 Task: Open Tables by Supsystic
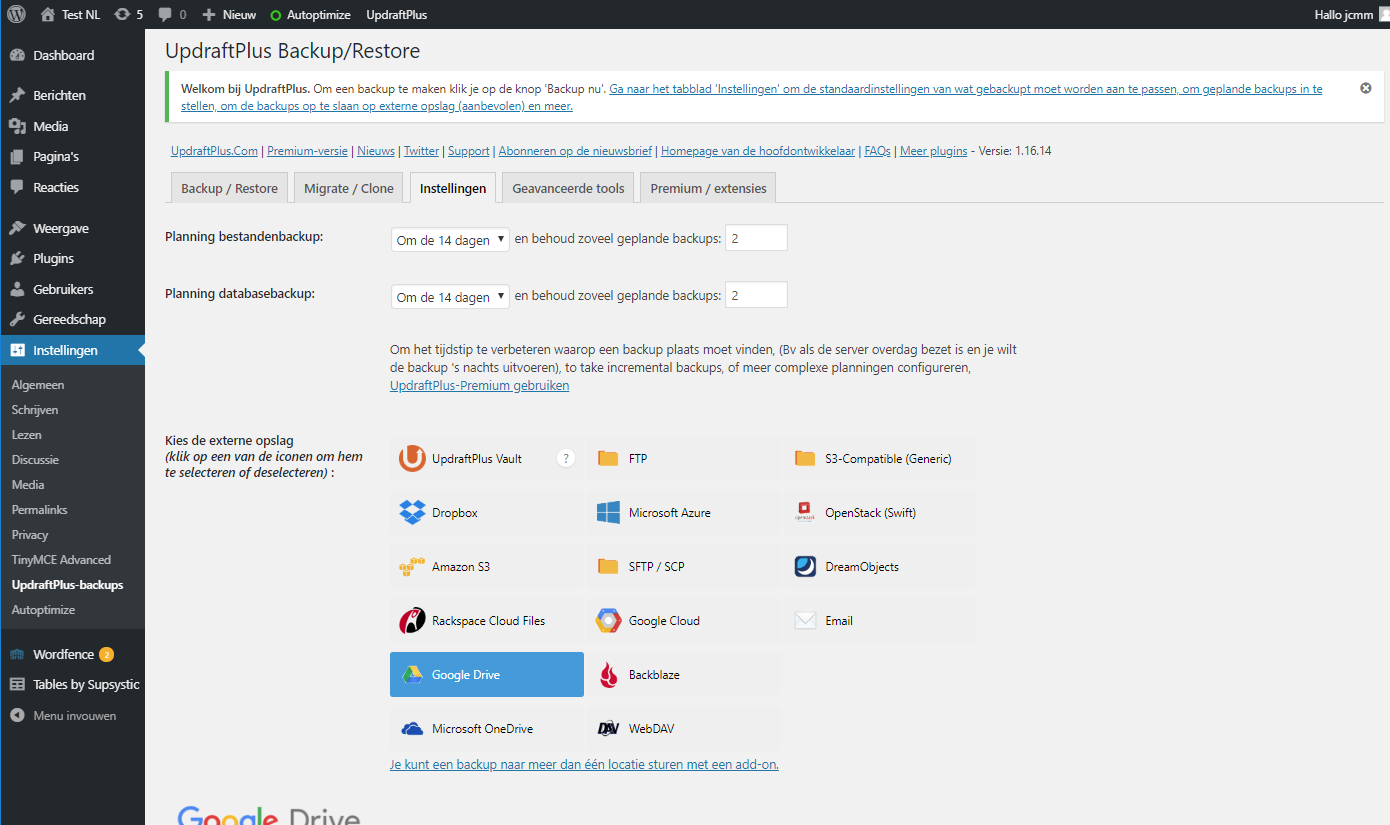coord(72,685)
